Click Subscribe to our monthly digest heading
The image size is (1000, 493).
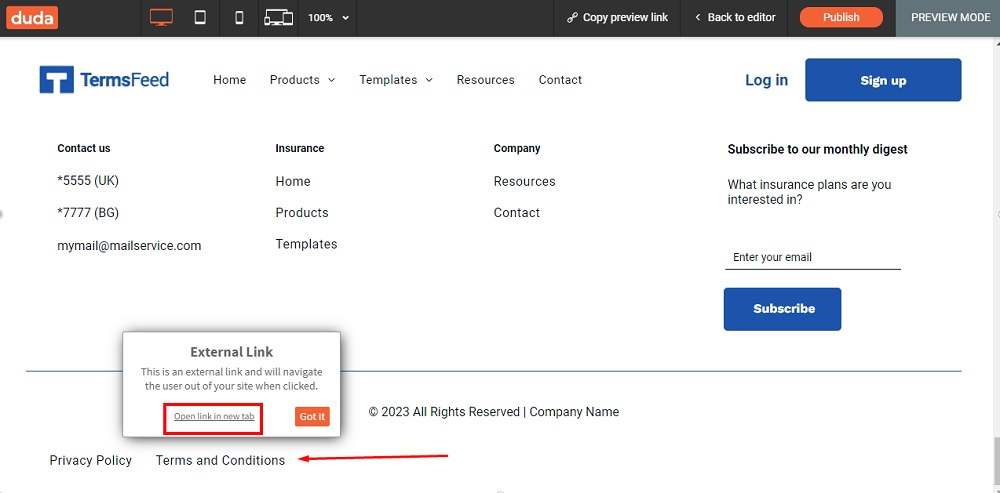[x=817, y=149]
